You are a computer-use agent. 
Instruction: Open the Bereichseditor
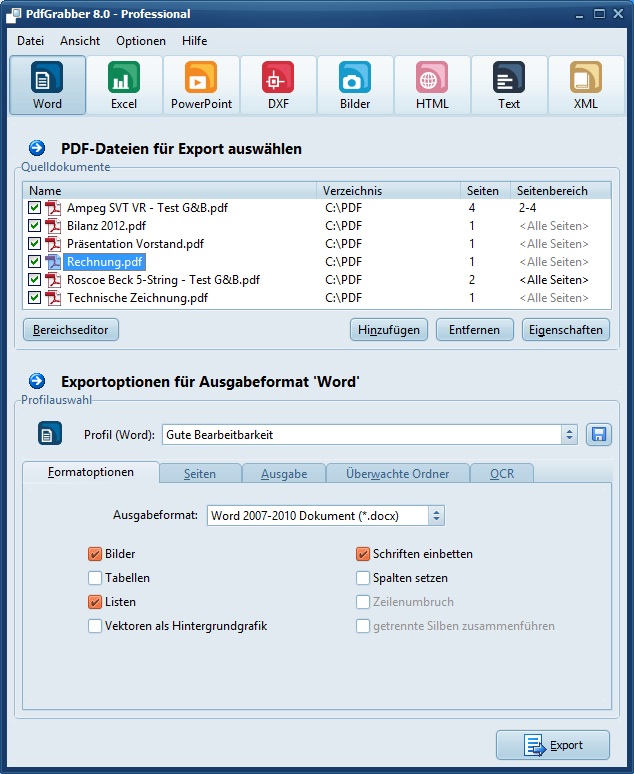point(71,330)
